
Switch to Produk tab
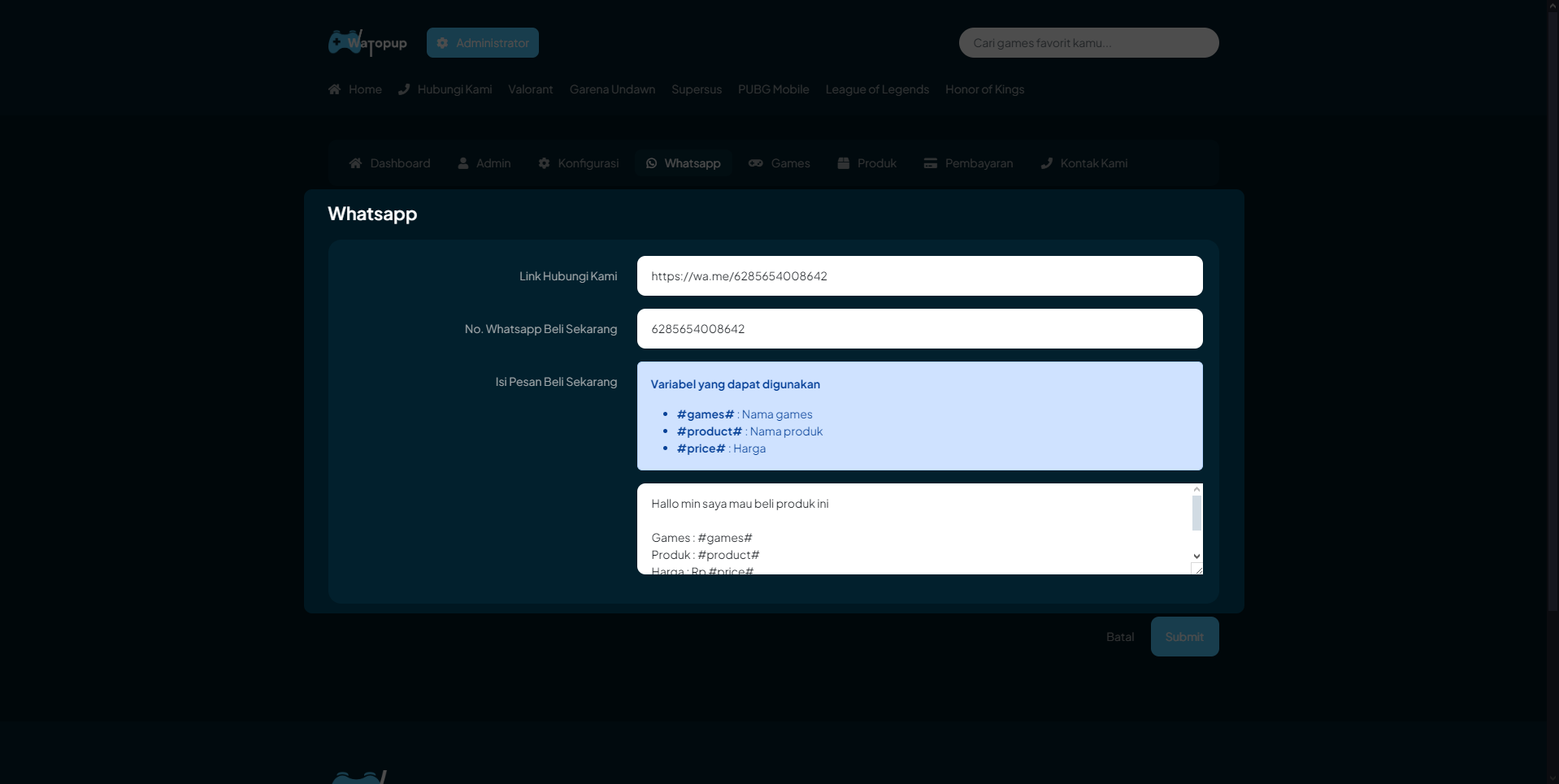[867, 163]
